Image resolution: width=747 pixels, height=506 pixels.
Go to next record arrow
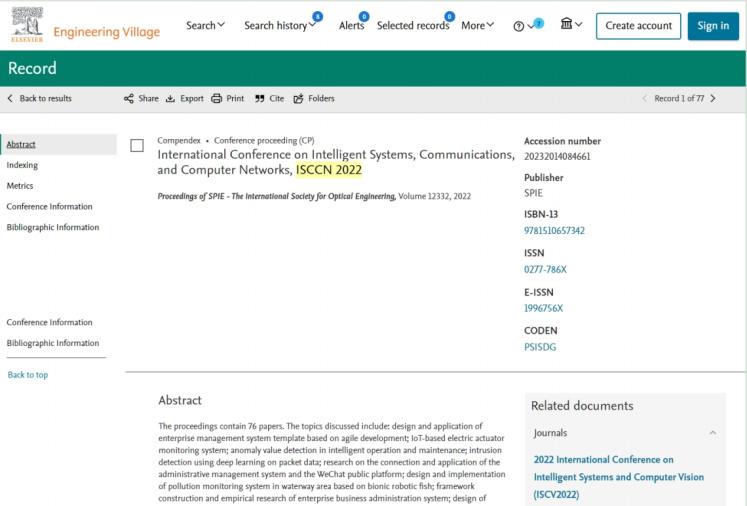pos(712,99)
